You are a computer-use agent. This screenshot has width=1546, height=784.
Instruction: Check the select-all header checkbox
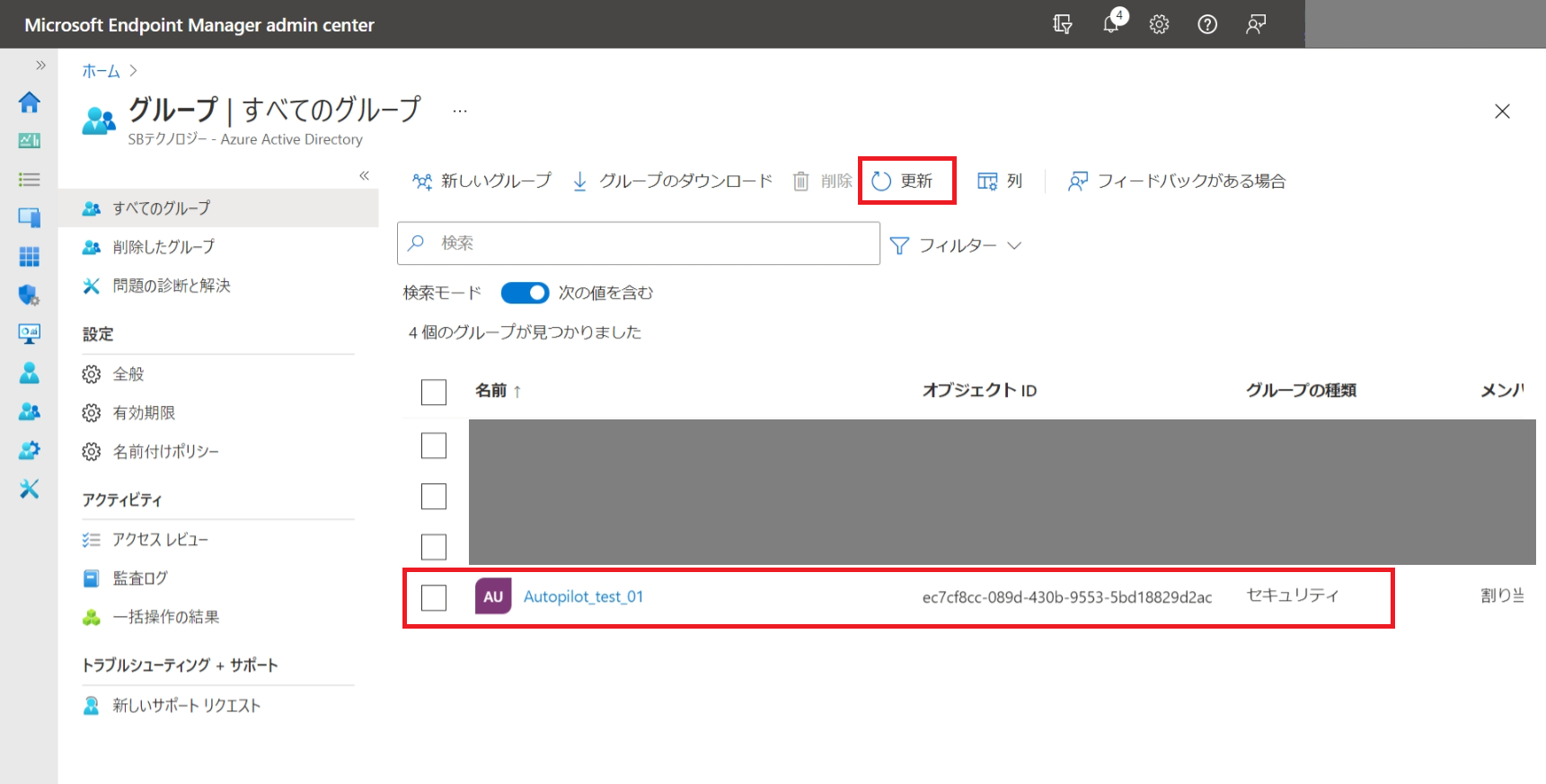(x=434, y=392)
